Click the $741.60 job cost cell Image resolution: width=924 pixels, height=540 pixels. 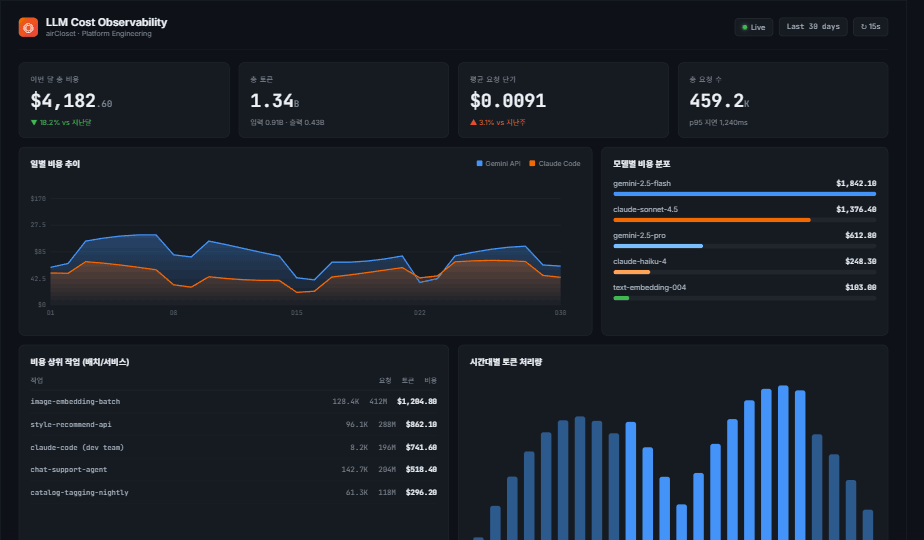tap(421, 447)
